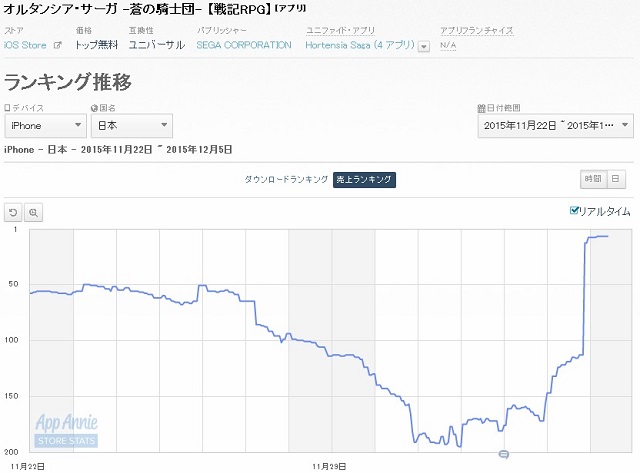
Task: Open the SEGA CORPORATION publisher link
Action: (244, 45)
